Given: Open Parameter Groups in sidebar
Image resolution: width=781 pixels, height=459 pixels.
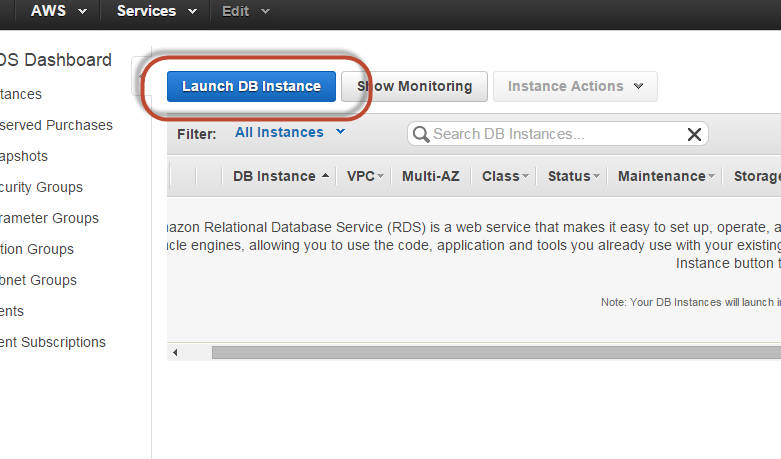Looking at the screenshot, I should [49, 218].
